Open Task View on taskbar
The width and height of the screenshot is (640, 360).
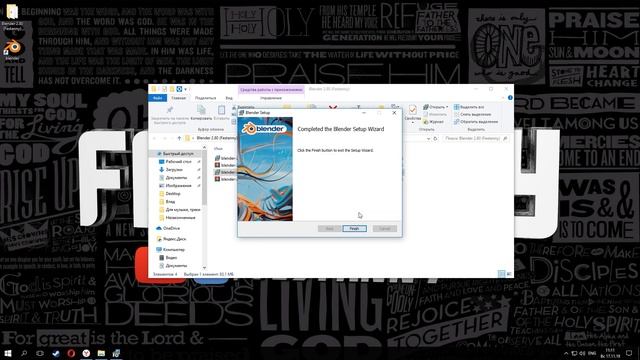point(40,353)
